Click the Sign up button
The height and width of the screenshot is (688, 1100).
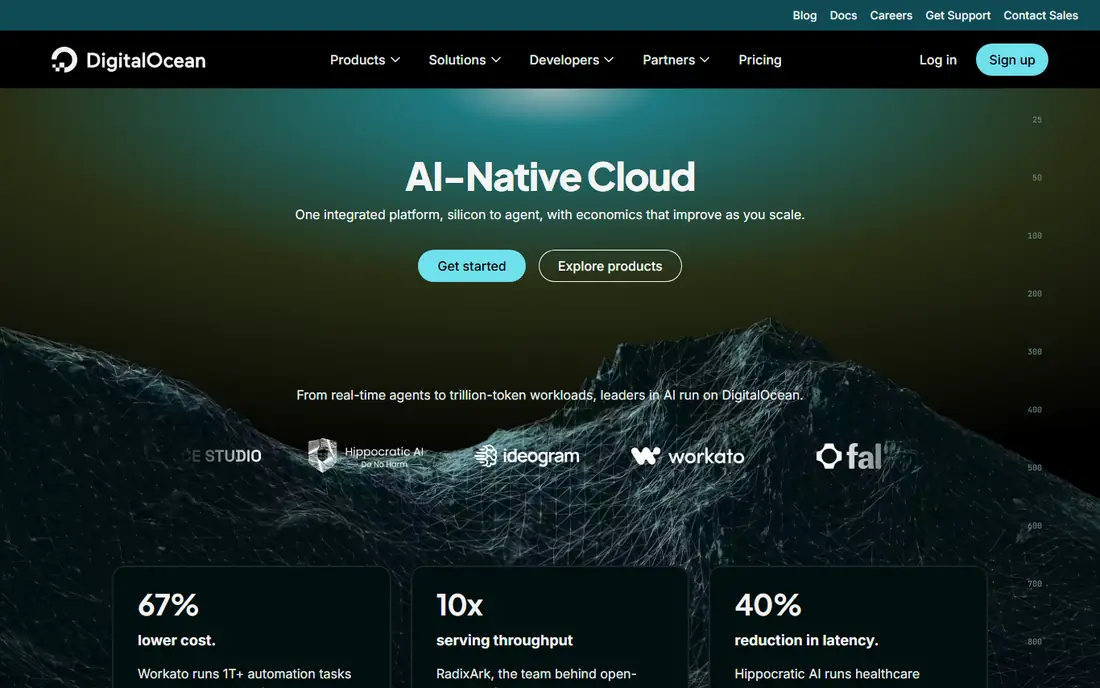coord(1012,60)
